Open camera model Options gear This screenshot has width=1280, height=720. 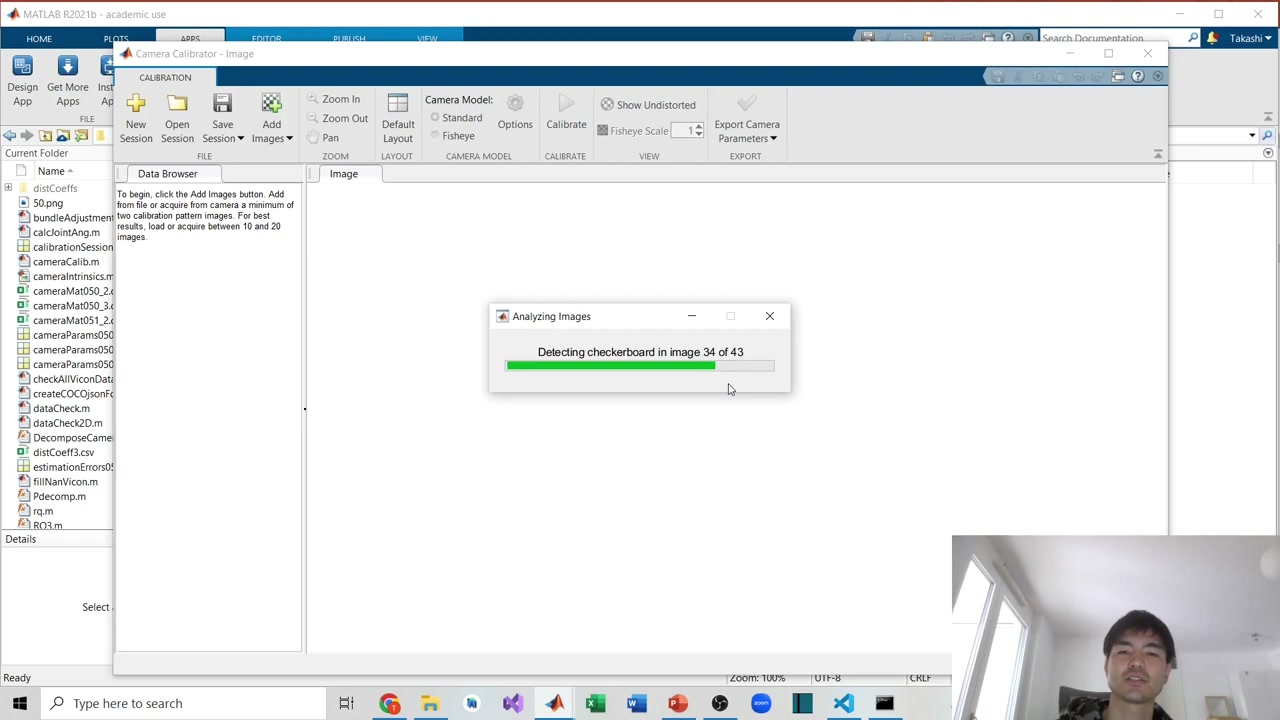pos(515,103)
